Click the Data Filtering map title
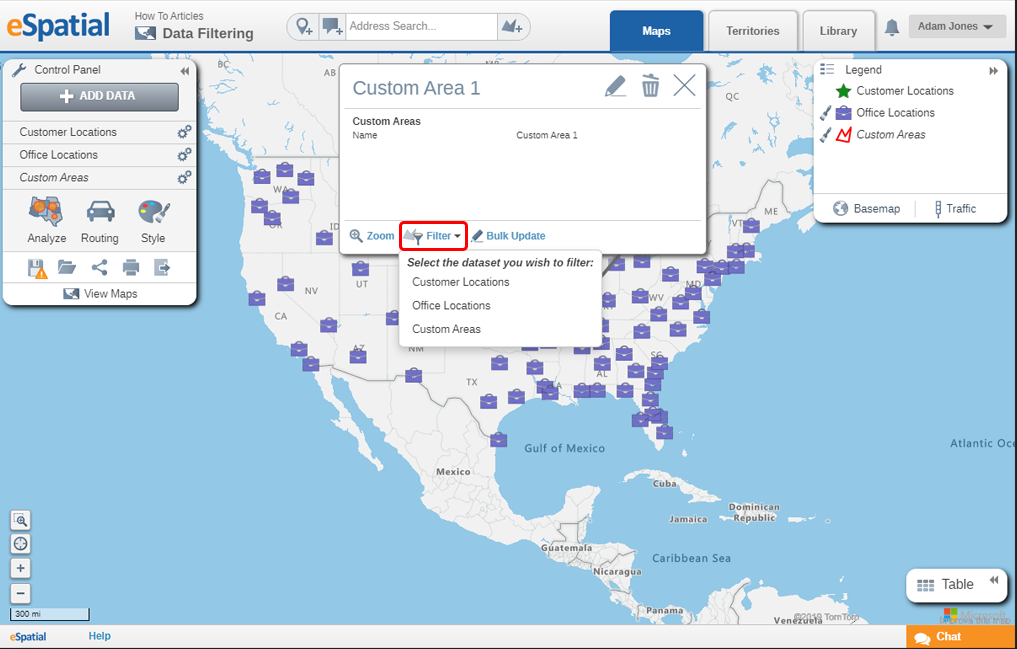 pos(208,34)
